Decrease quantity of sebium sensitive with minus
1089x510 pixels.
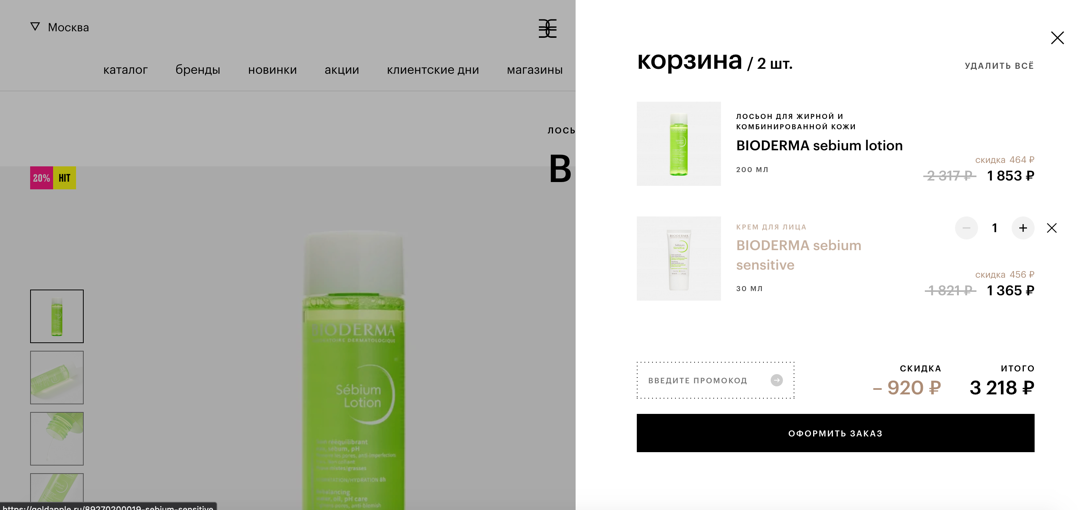click(x=966, y=228)
